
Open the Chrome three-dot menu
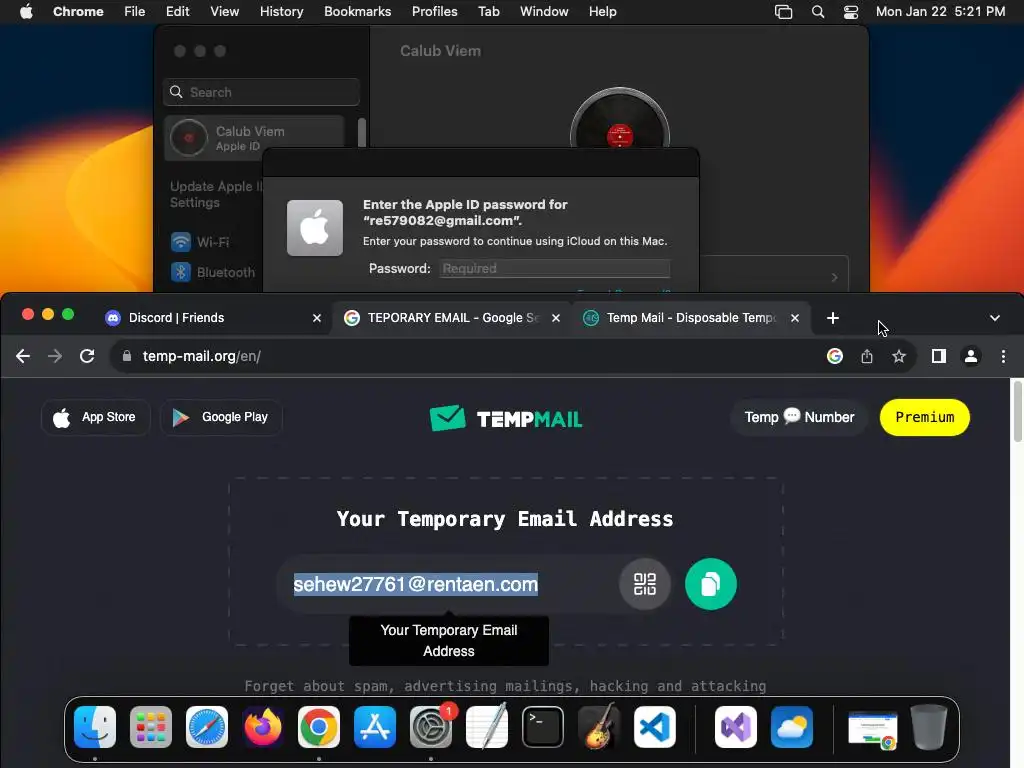(x=1003, y=356)
